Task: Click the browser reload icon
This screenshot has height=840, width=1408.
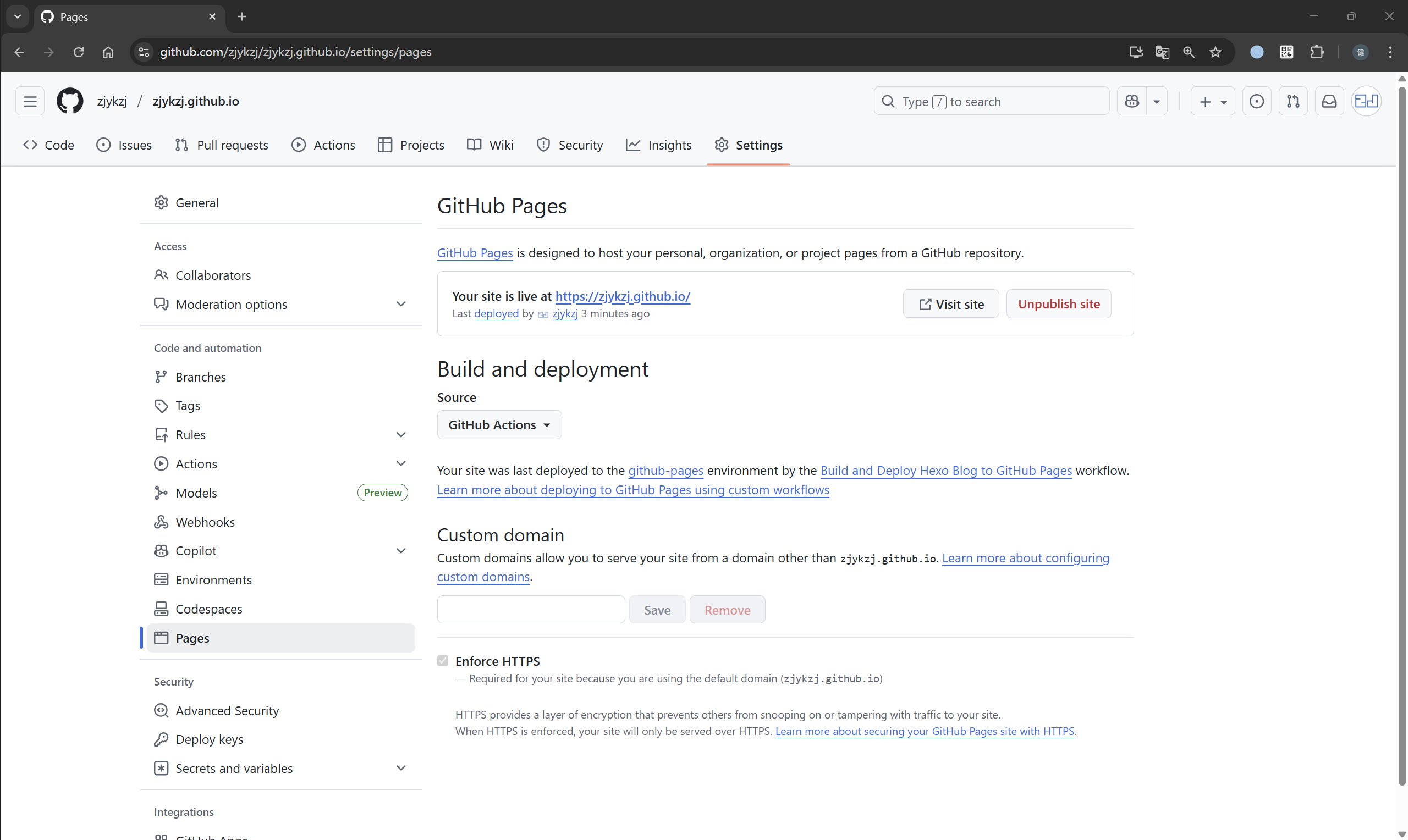Action: [79, 52]
